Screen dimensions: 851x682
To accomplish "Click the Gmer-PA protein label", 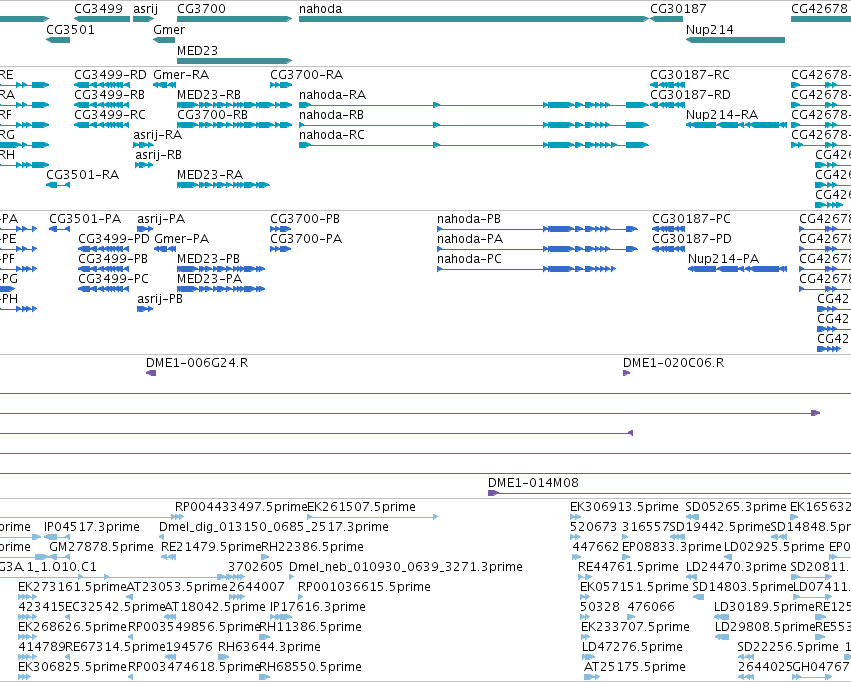I will 181,239.
